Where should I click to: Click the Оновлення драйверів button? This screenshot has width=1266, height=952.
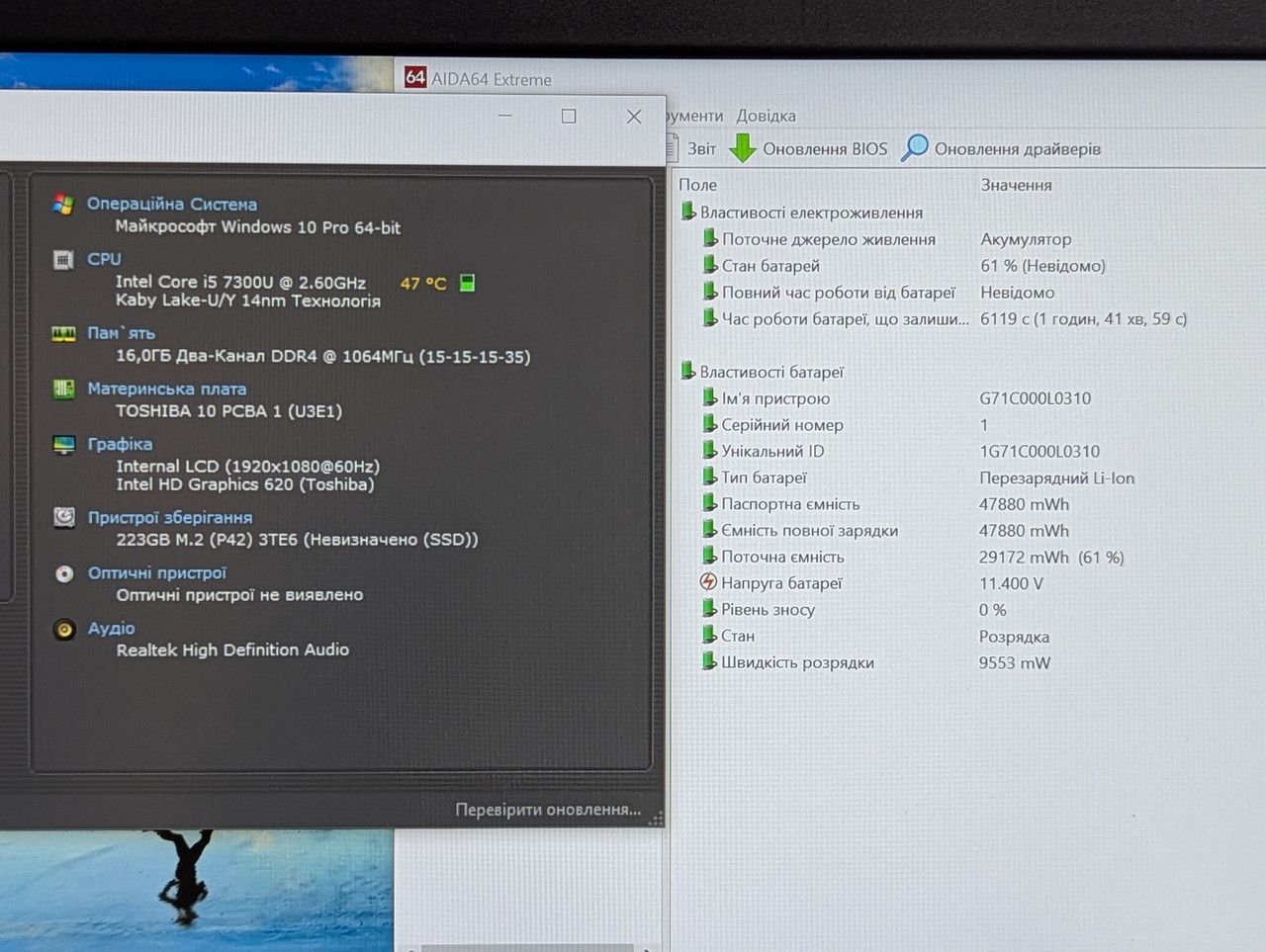(x=1001, y=148)
